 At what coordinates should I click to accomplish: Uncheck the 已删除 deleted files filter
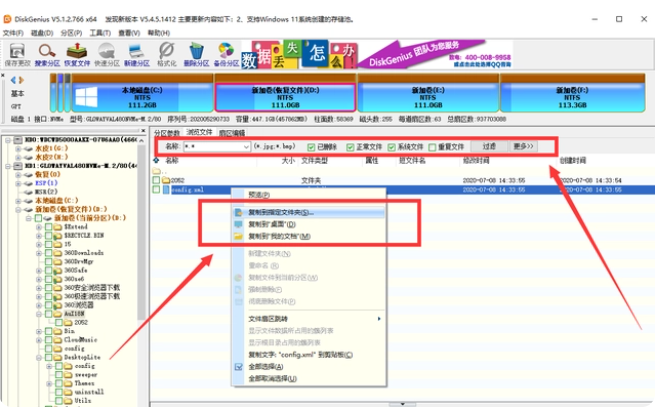coord(311,147)
